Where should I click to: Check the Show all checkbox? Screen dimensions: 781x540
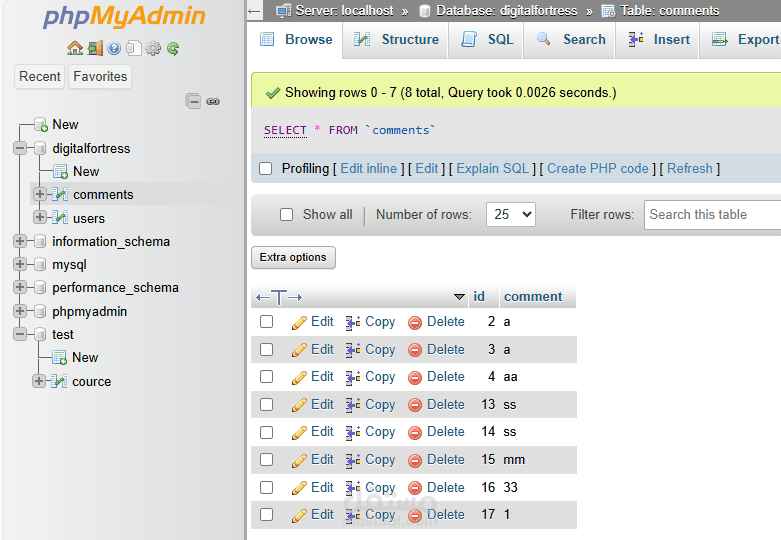[286, 214]
